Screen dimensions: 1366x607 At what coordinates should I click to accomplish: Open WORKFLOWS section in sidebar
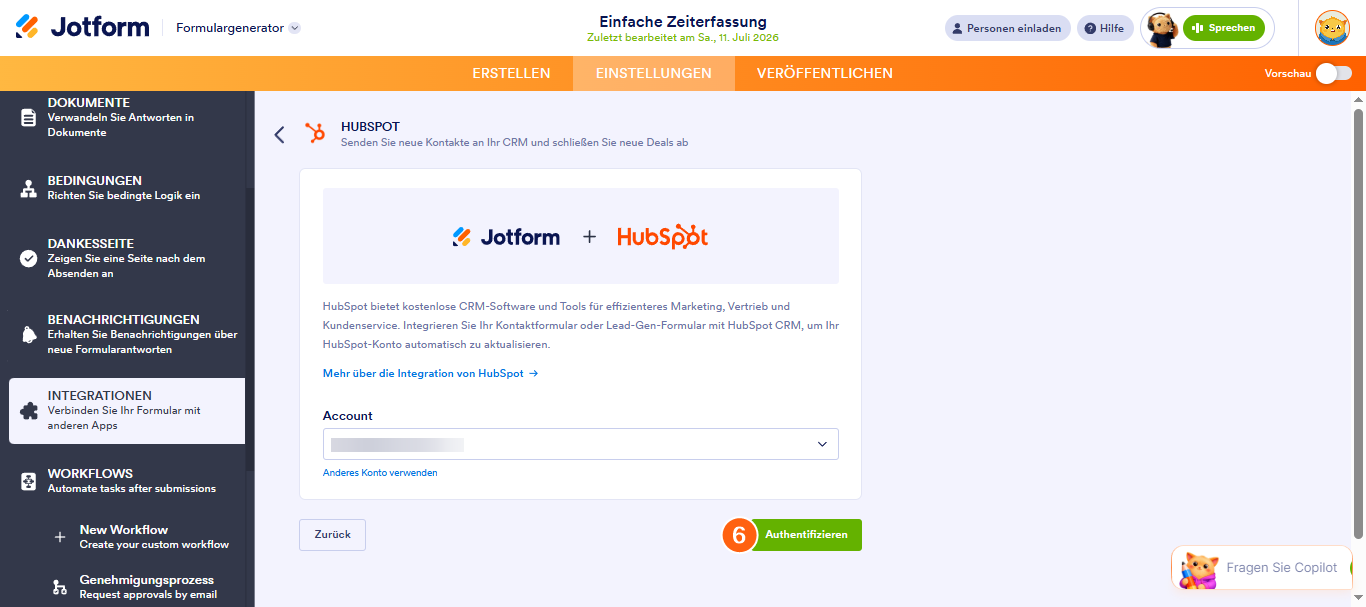(x=127, y=481)
